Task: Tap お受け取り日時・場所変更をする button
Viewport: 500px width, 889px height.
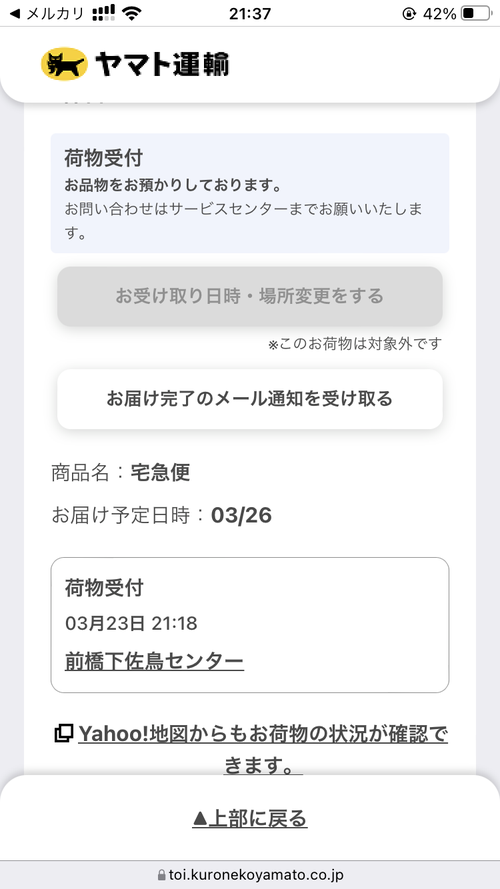Action: pos(249,296)
